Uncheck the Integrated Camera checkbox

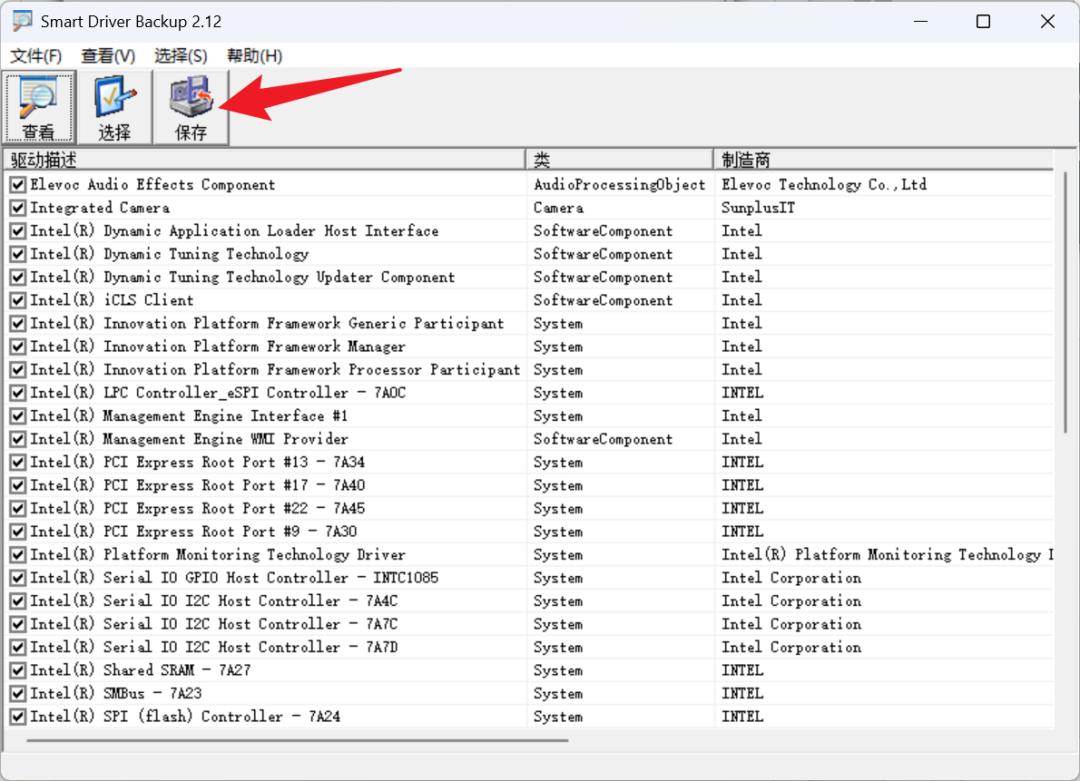tap(19, 208)
